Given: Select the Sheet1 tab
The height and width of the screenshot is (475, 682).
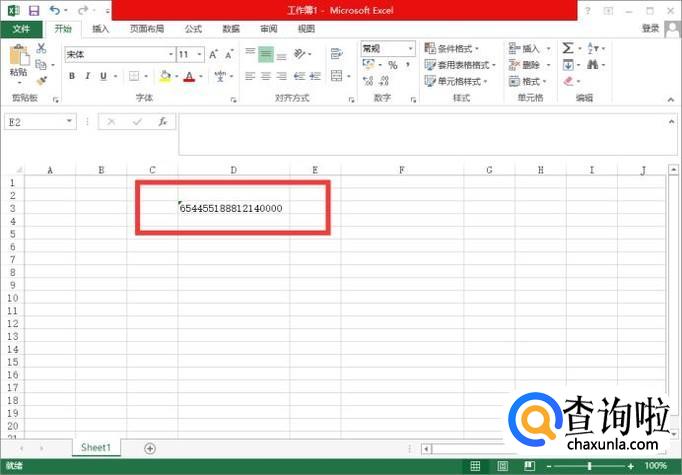Looking at the screenshot, I should 96,448.
